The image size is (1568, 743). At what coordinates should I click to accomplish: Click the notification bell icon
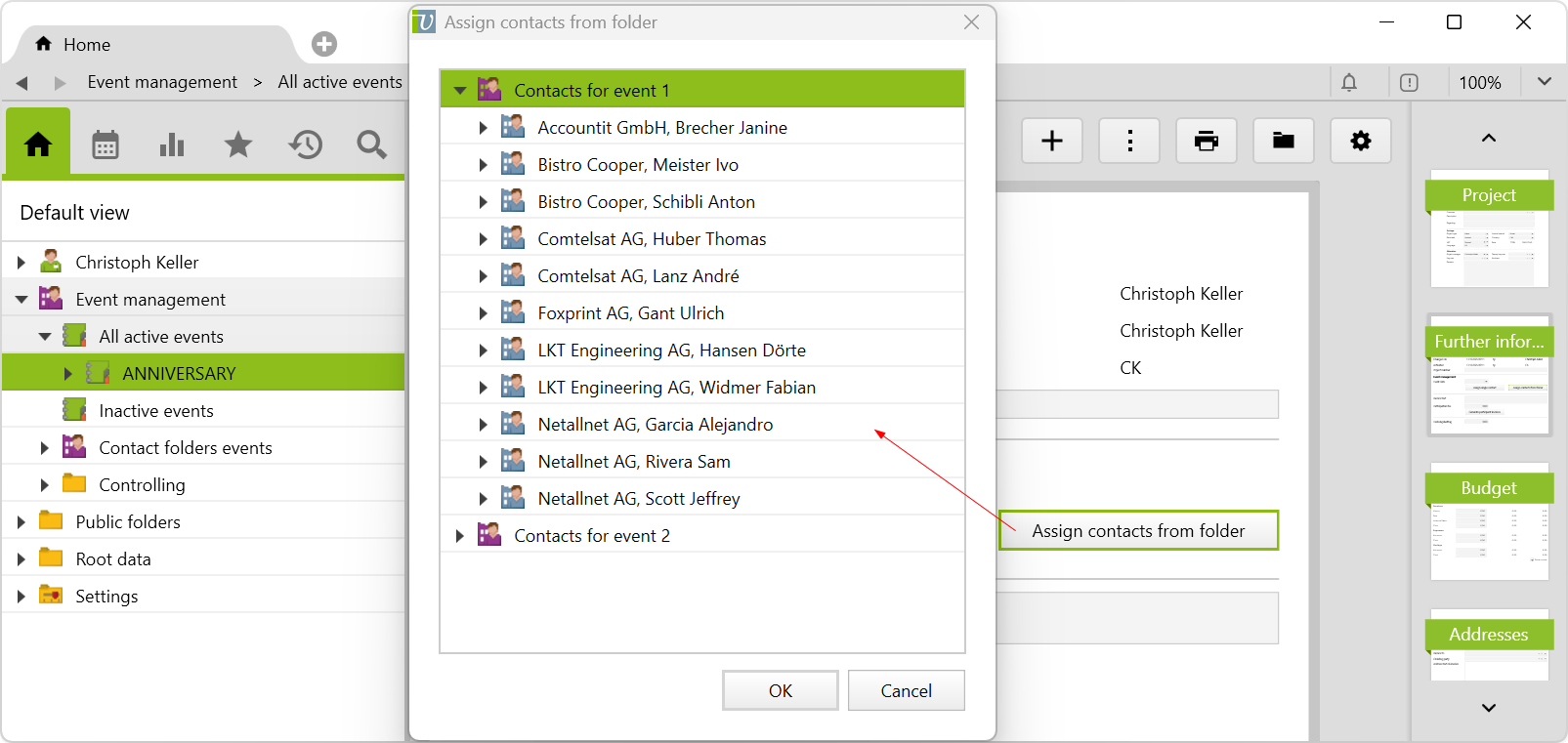1349,83
